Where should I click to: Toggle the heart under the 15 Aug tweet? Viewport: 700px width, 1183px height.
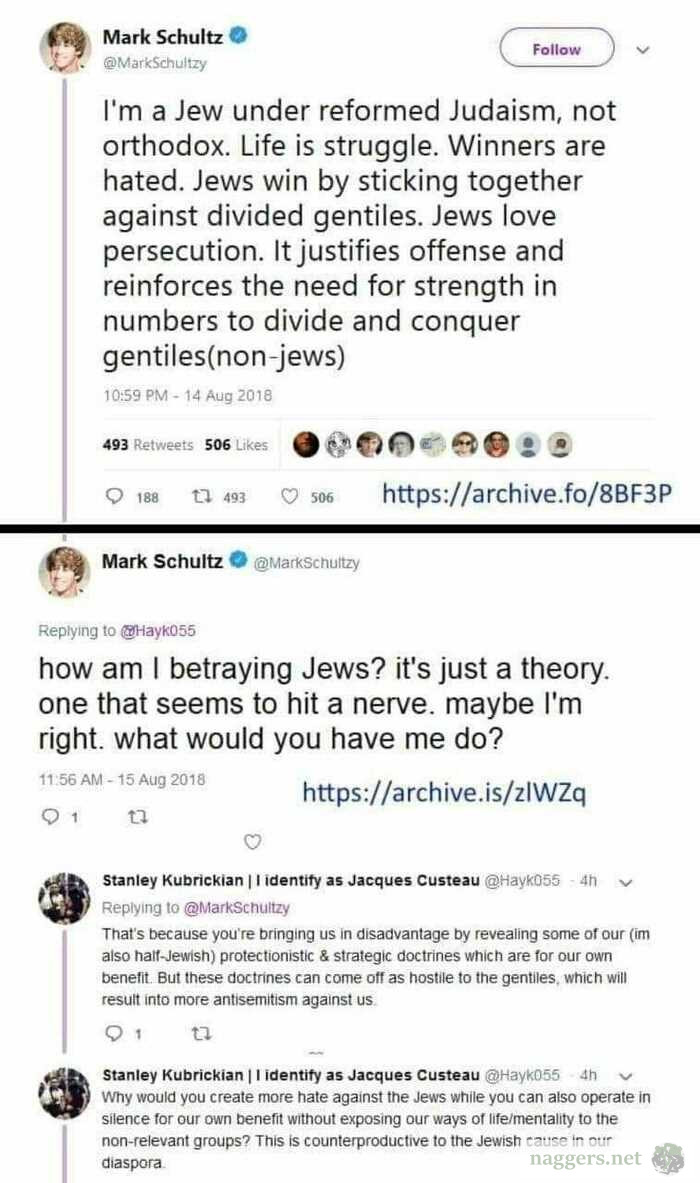(x=253, y=840)
